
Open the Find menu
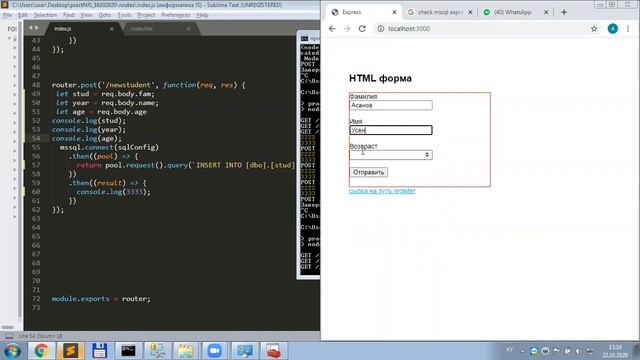coord(68,15)
